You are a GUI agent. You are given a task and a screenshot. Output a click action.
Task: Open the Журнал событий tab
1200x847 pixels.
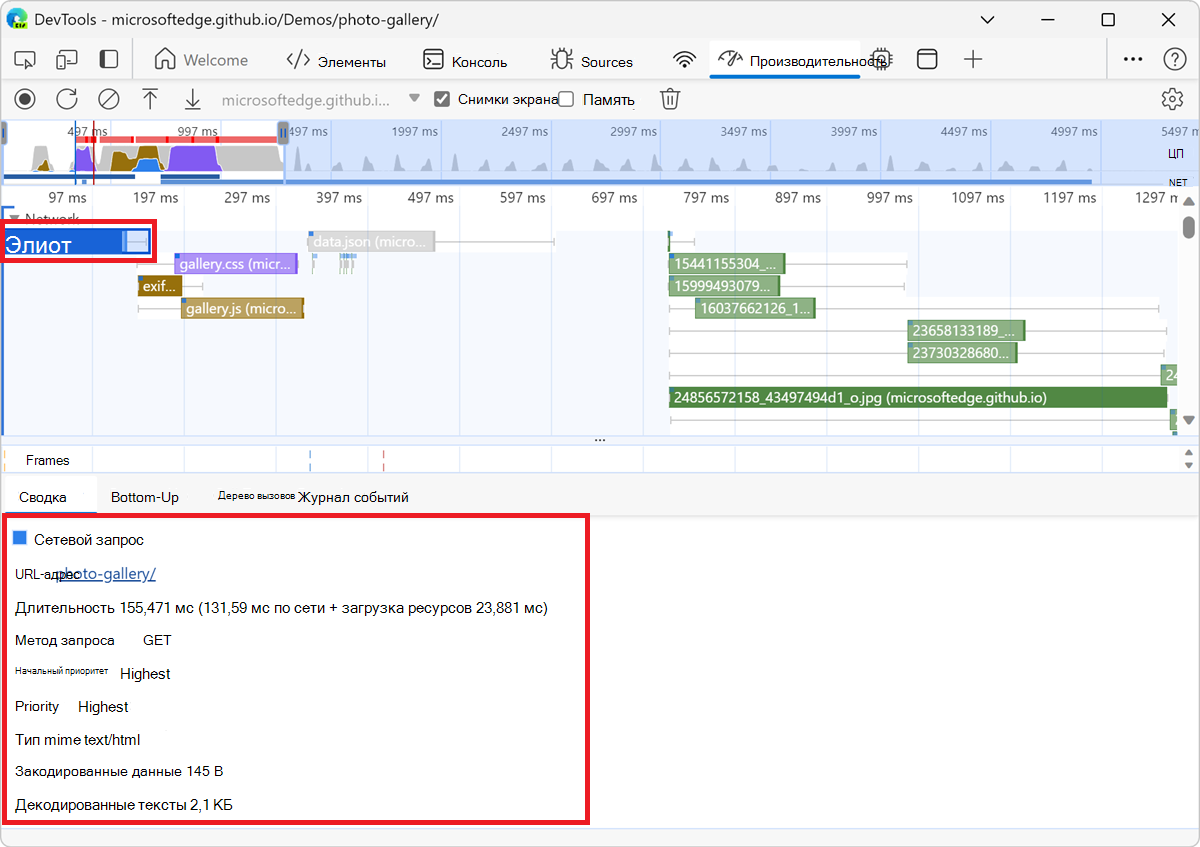click(x=353, y=497)
